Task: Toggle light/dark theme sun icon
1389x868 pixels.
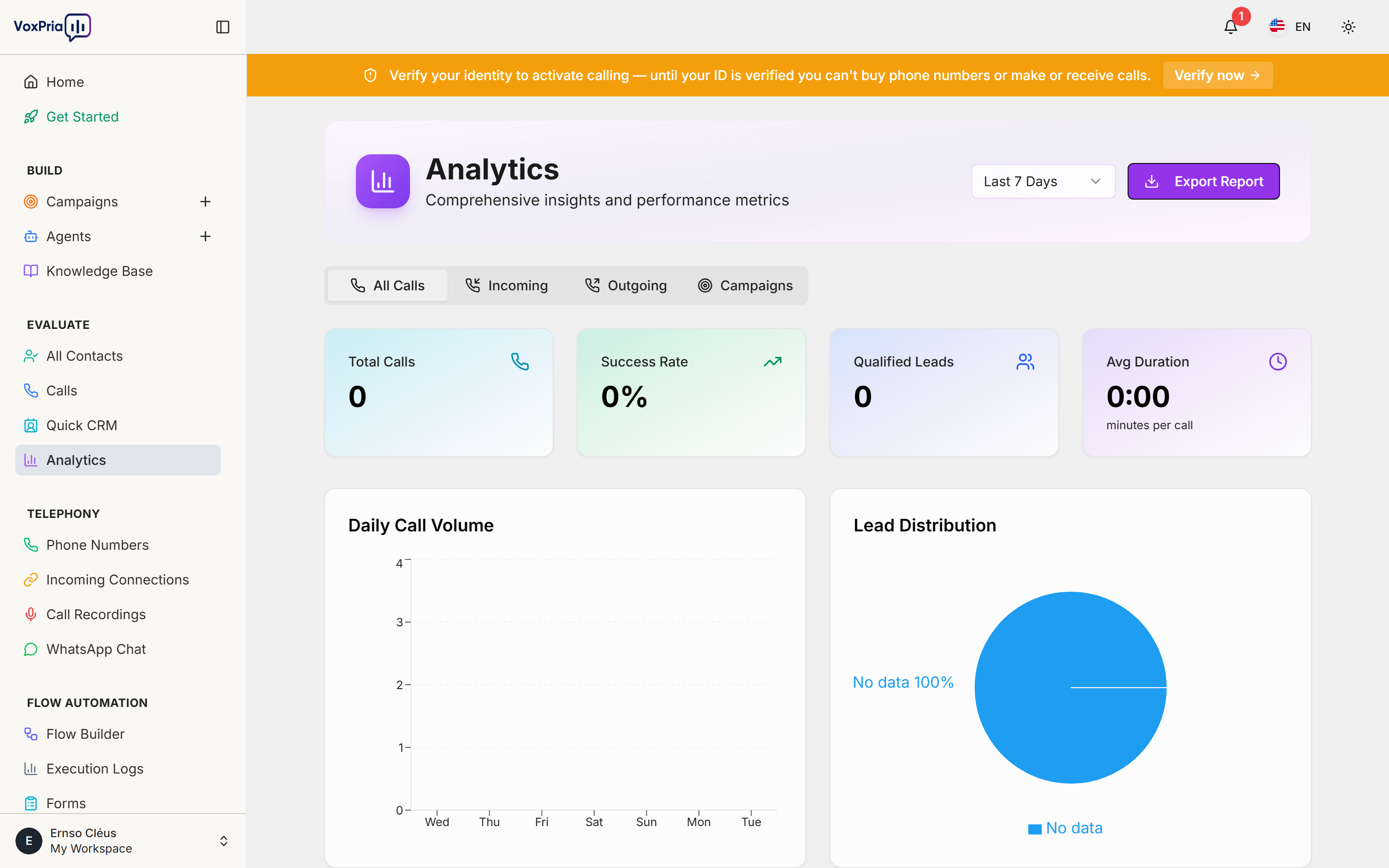Action: (x=1348, y=27)
